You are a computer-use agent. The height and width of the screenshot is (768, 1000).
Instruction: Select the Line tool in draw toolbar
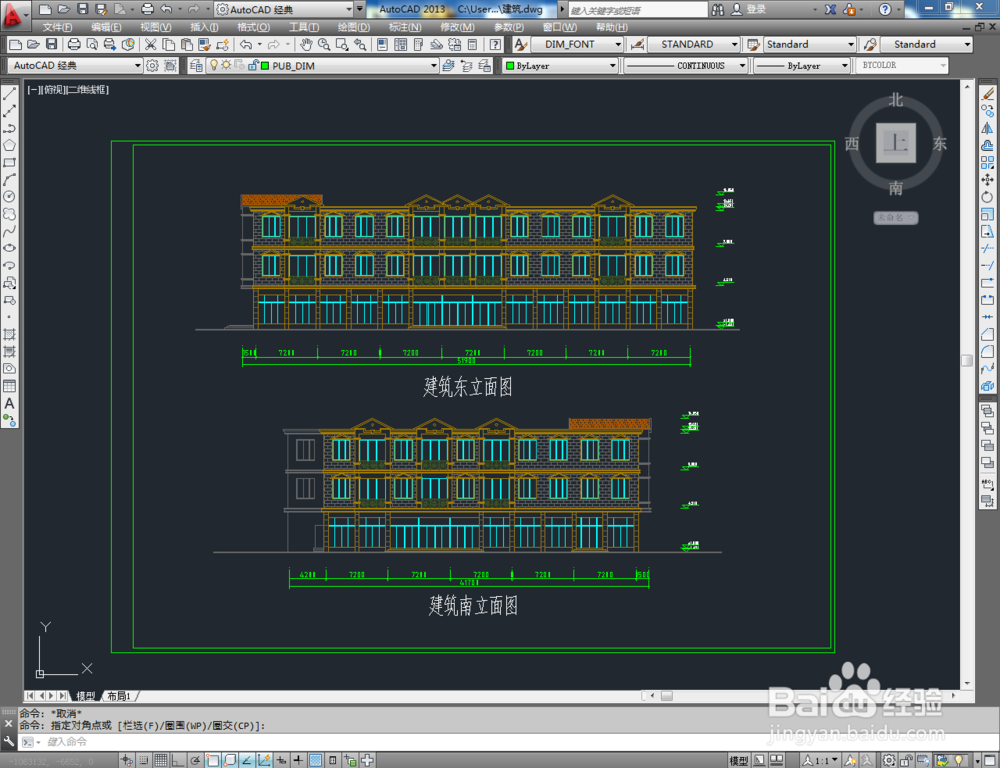(10, 94)
